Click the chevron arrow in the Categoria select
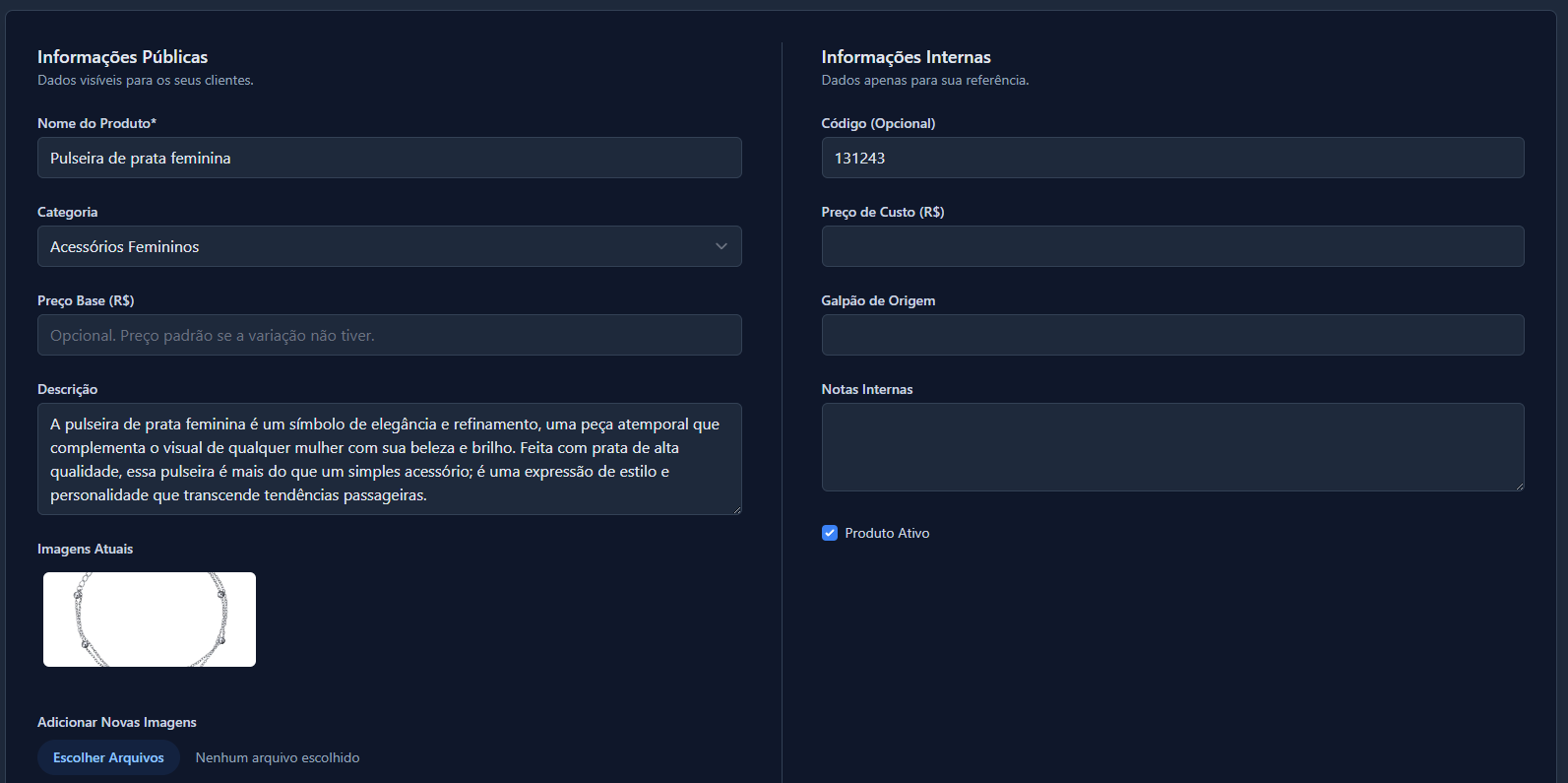Image resolution: width=1568 pixels, height=783 pixels. point(721,246)
